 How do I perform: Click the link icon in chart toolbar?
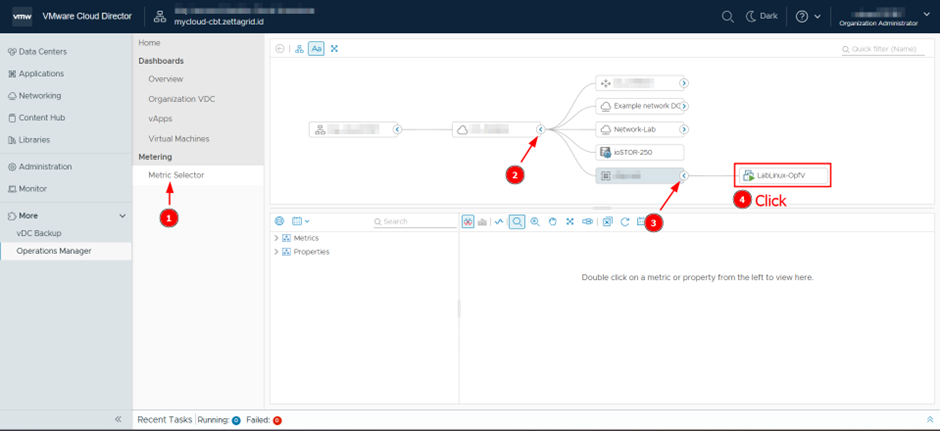[588, 221]
